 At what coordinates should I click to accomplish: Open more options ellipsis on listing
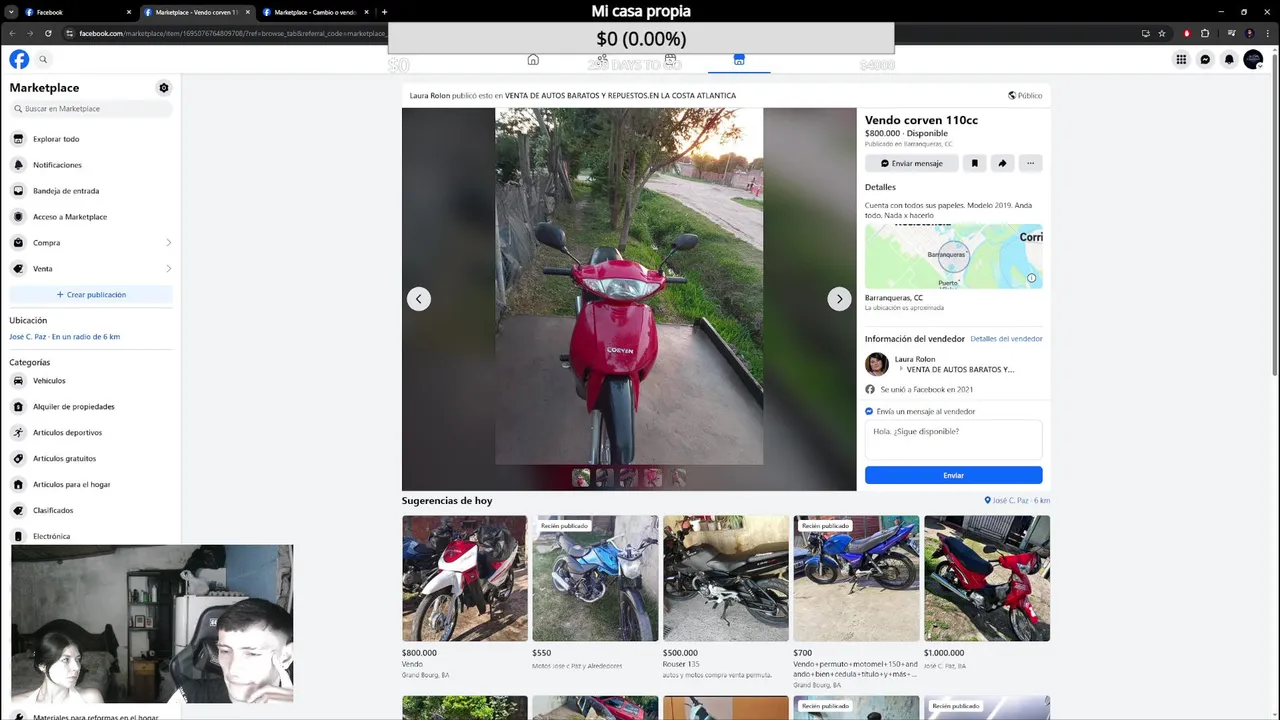[1030, 163]
